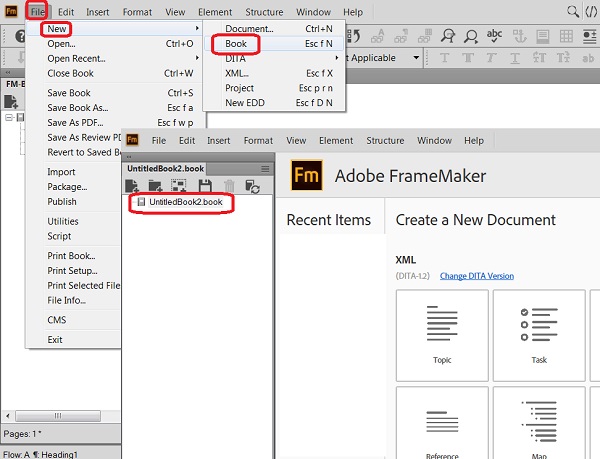Open the character catalog icon with letter A

click(x=378, y=36)
